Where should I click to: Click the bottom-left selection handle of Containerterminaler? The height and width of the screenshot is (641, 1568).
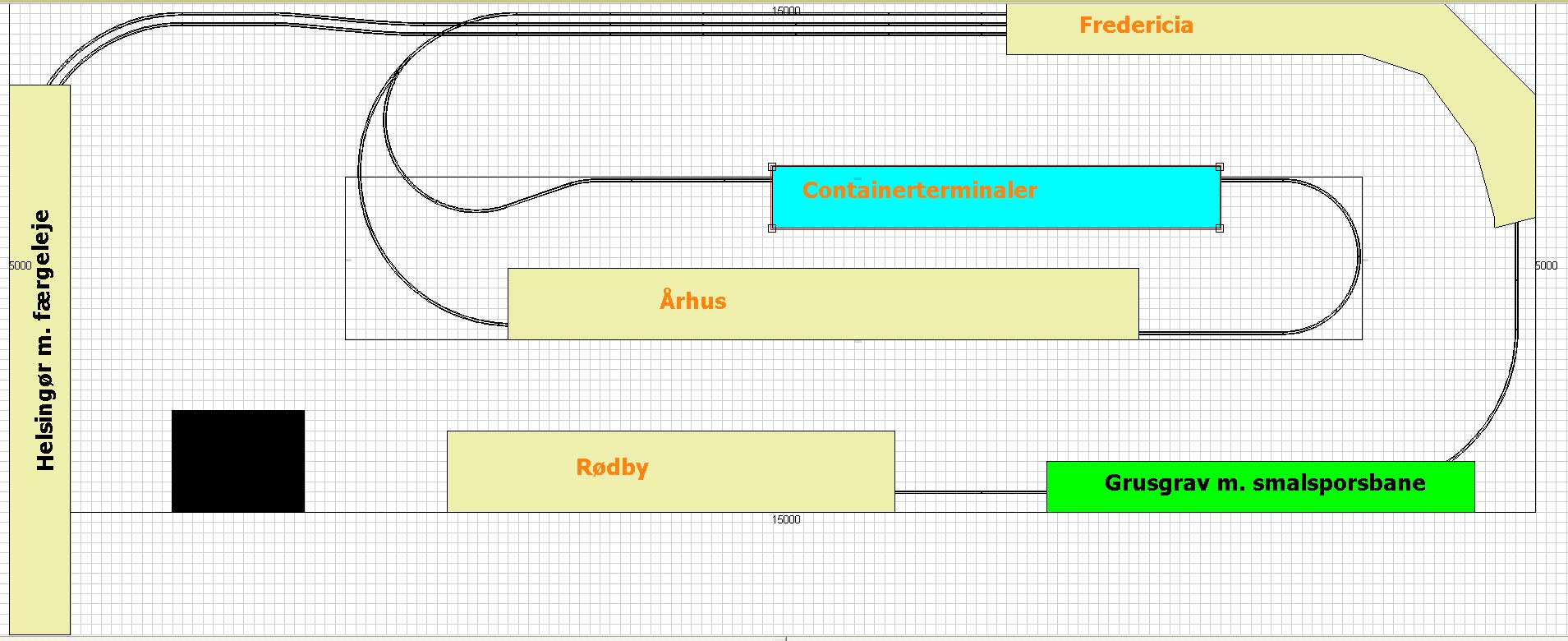(x=772, y=228)
